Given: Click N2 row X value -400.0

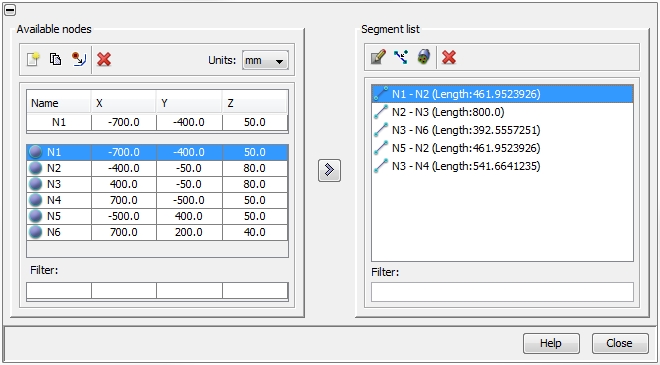Looking at the screenshot, I should (x=124, y=168).
